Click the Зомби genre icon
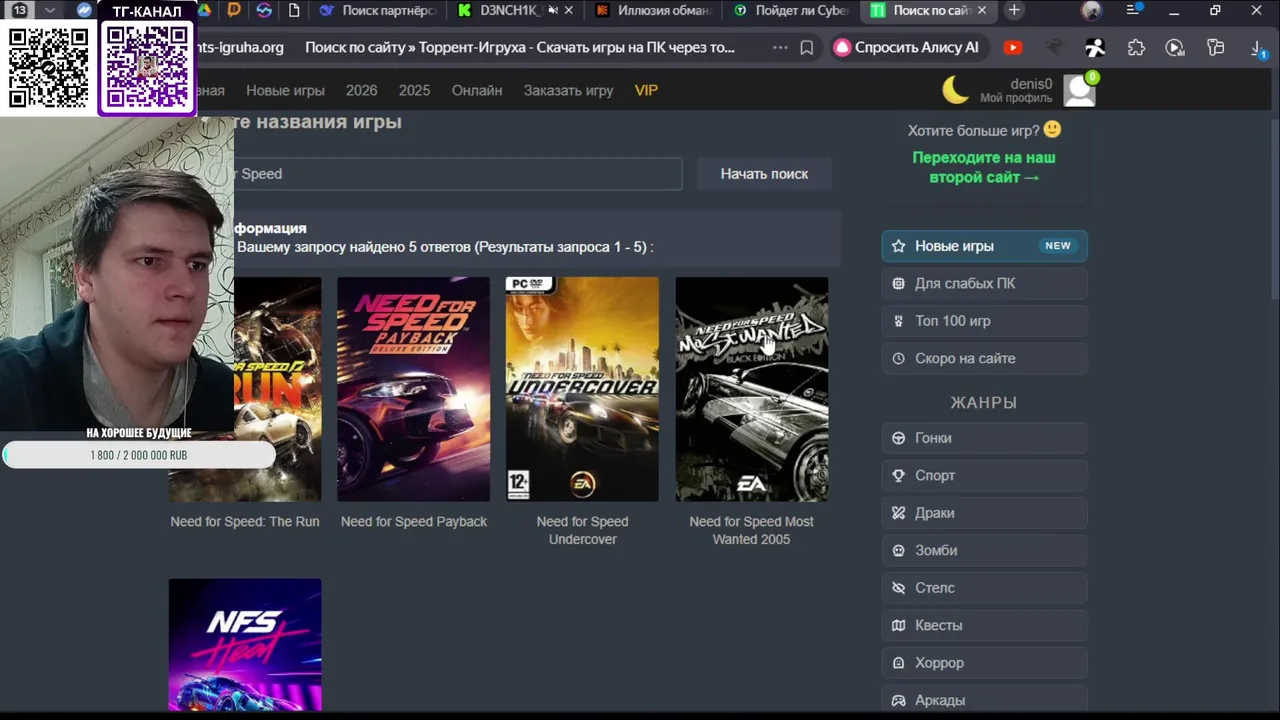Viewport: 1280px width, 720px height. tap(898, 550)
